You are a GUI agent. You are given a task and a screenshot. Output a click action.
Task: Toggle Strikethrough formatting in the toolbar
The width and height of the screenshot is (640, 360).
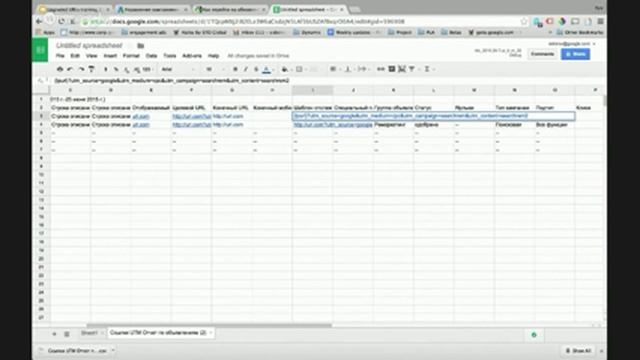coord(256,69)
